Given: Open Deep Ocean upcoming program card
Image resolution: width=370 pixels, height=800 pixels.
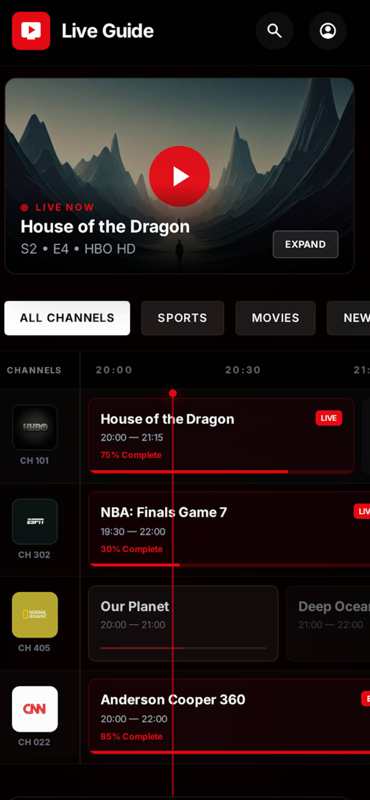Looking at the screenshot, I should click(328, 623).
